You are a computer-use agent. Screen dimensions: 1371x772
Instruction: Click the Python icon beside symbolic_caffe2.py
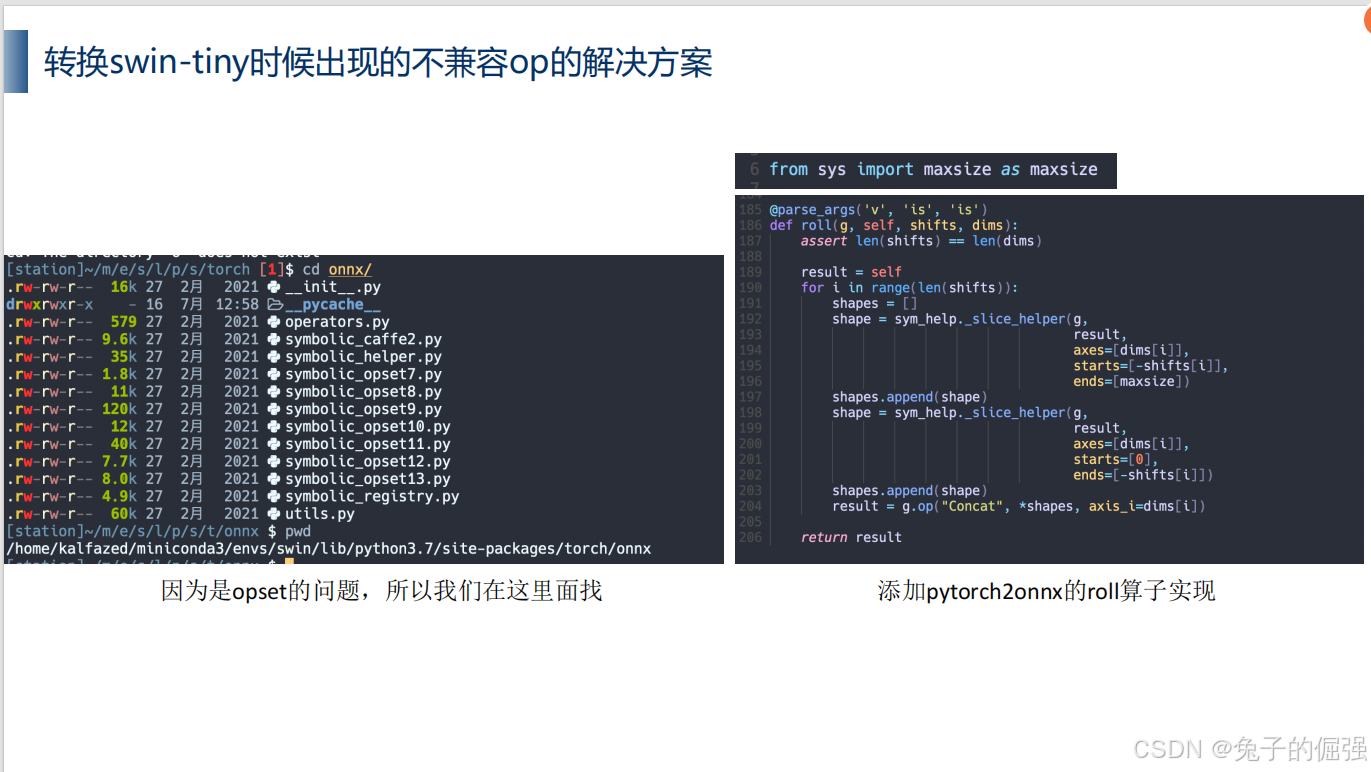(x=274, y=340)
